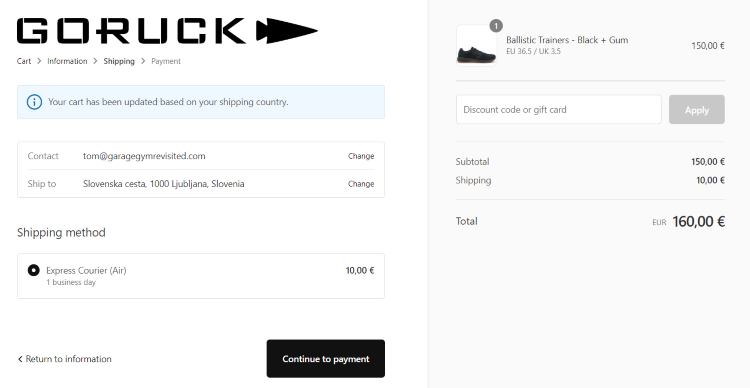Return to information page
This screenshot has height=388, width=750.
click(65, 359)
